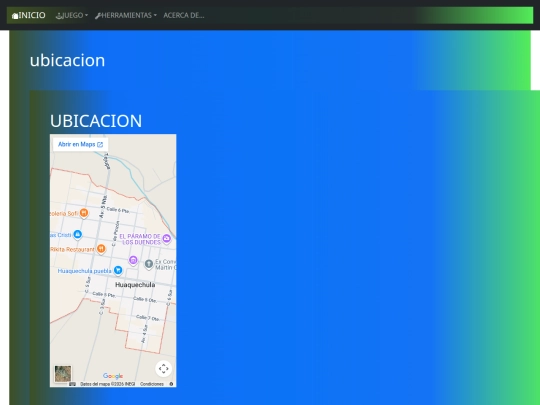This screenshot has height=405, width=540.
Task: Click the Rikita Restaurant orange marker
Action: coord(101,249)
